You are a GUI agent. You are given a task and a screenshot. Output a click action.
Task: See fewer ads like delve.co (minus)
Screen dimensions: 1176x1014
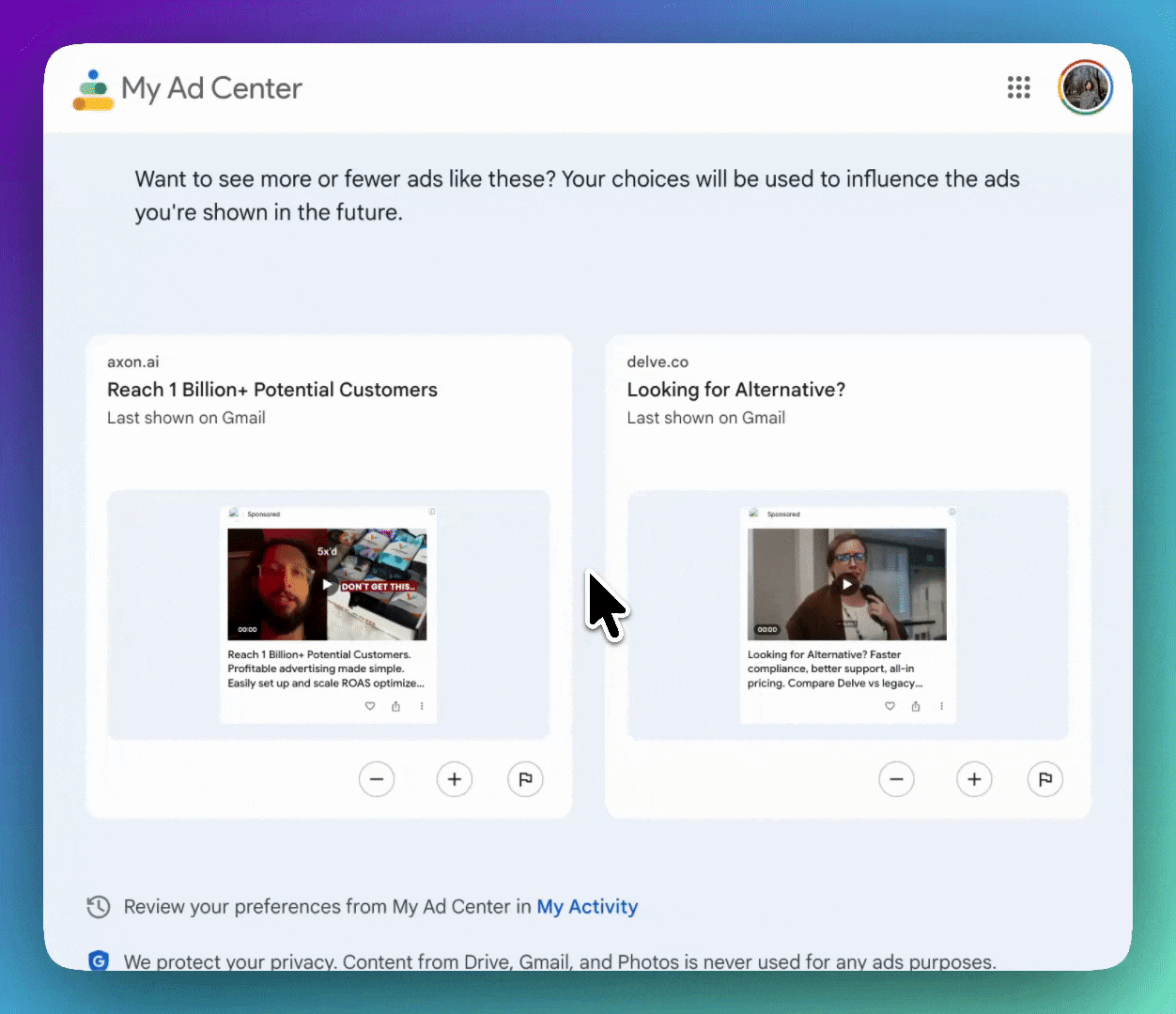[x=896, y=779]
